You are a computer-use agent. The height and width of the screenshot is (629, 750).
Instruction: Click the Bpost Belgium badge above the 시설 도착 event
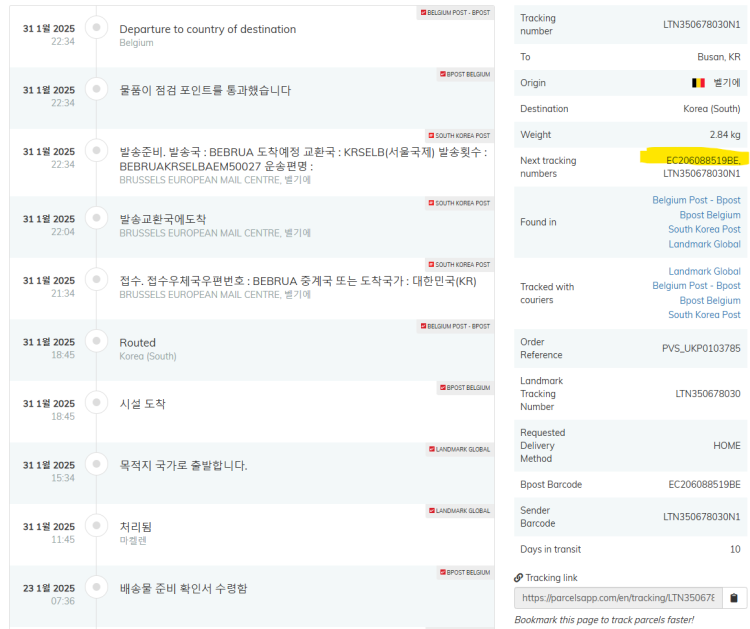(465, 387)
